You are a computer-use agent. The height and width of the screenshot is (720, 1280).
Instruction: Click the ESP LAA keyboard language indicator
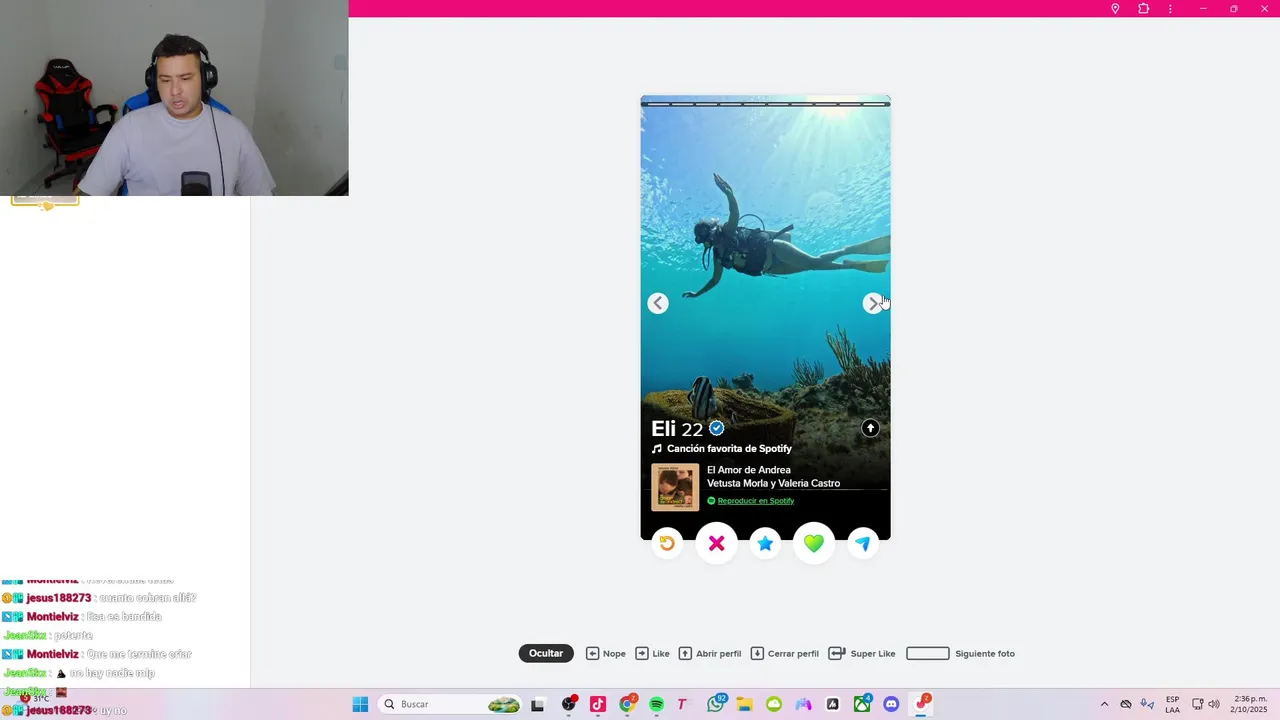(1172, 704)
